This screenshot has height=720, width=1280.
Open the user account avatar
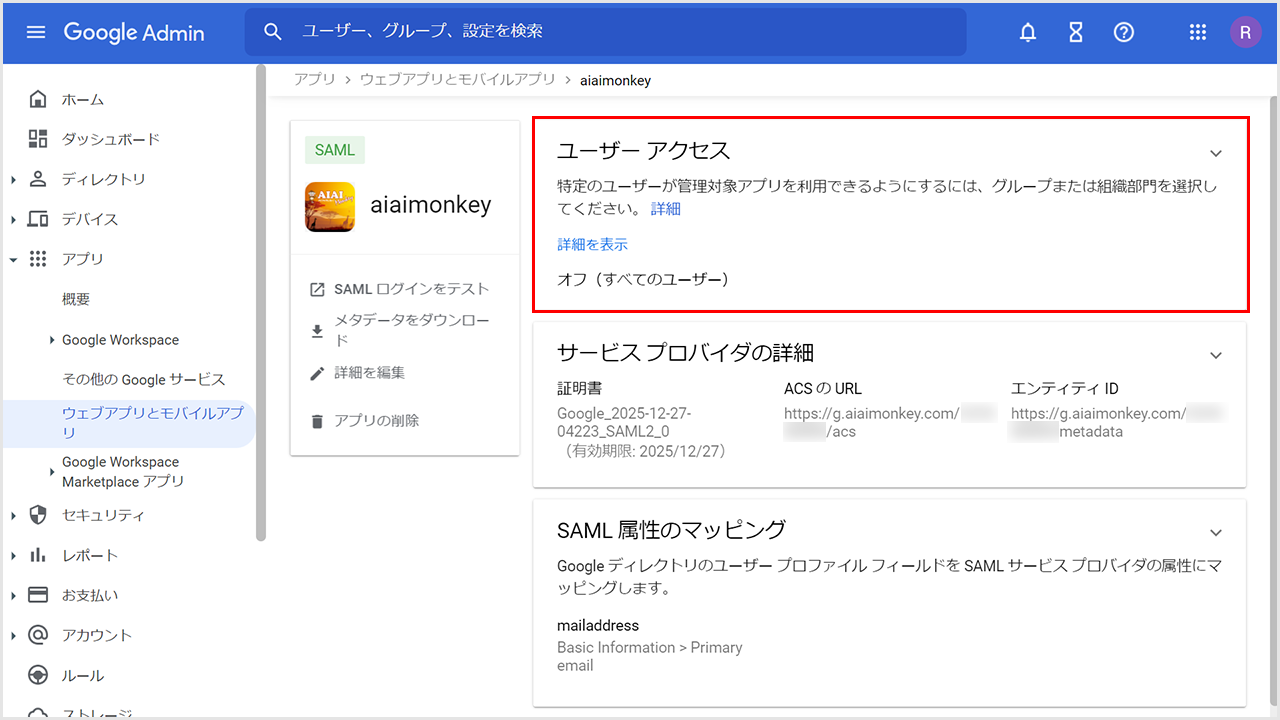pyautogui.click(x=1245, y=32)
